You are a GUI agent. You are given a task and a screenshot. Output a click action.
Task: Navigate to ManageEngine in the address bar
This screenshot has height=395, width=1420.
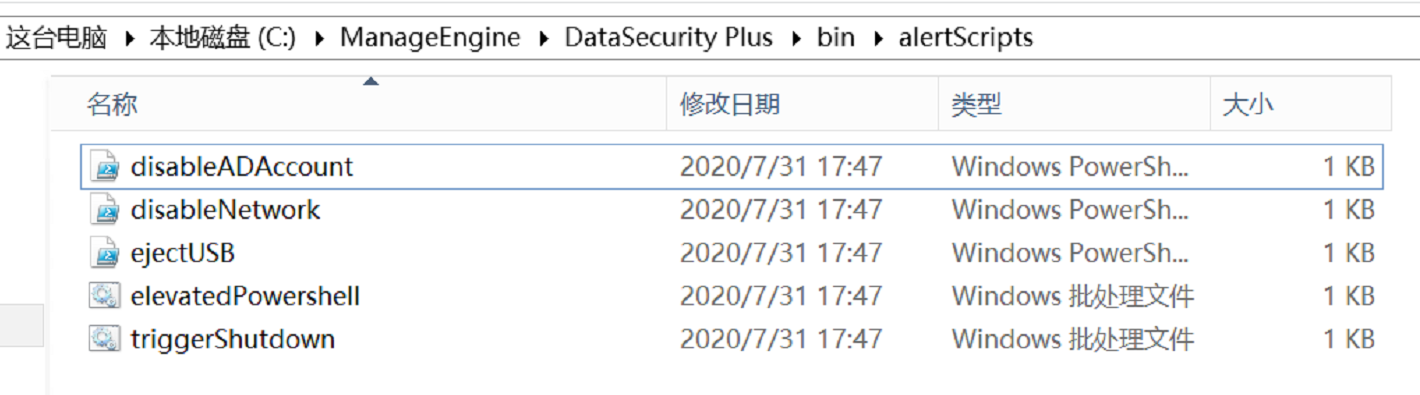[430, 38]
